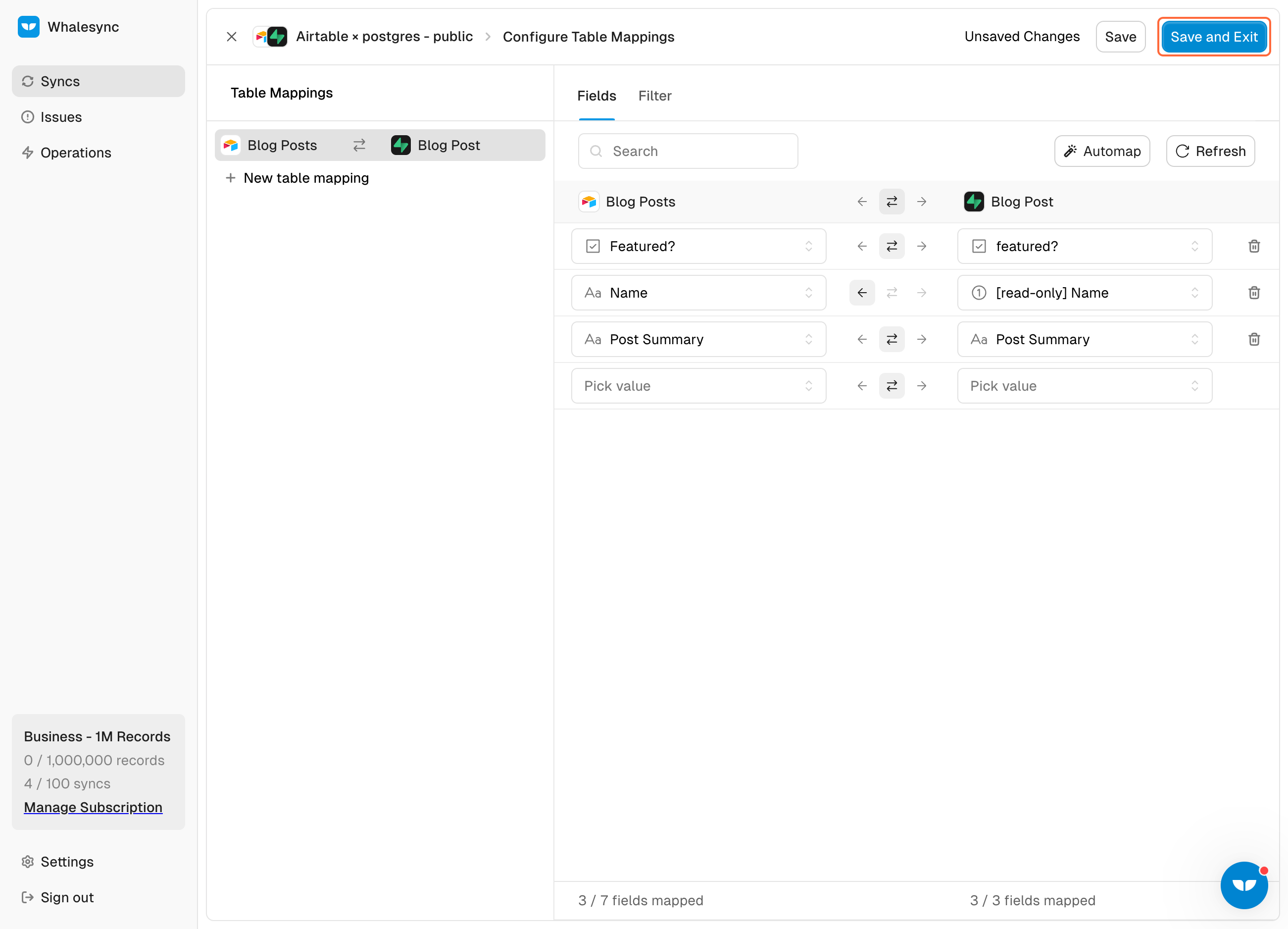Open the Manage Subscription link
The width and height of the screenshot is (1288, 929).
coord(93,807)
